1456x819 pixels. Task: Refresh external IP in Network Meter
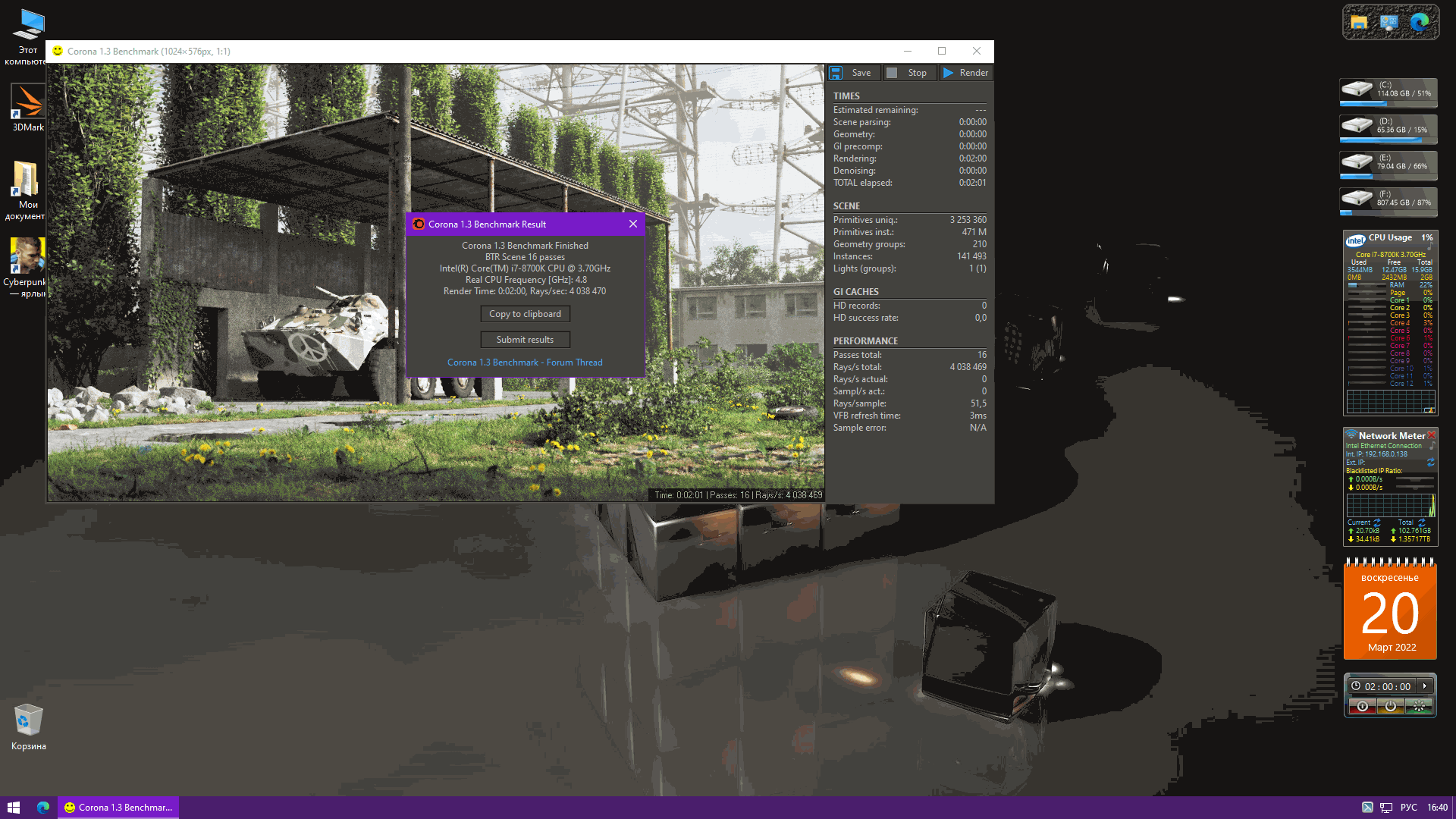pos(1431,462)
